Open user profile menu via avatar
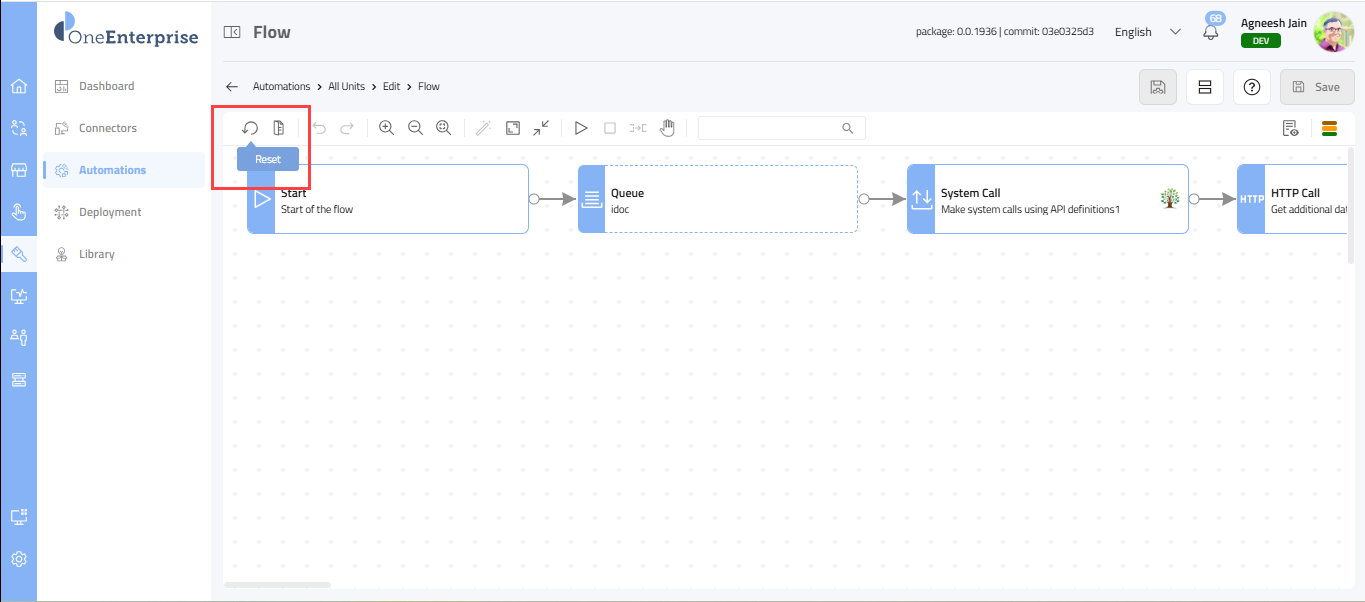 (x=1332, y=32)
